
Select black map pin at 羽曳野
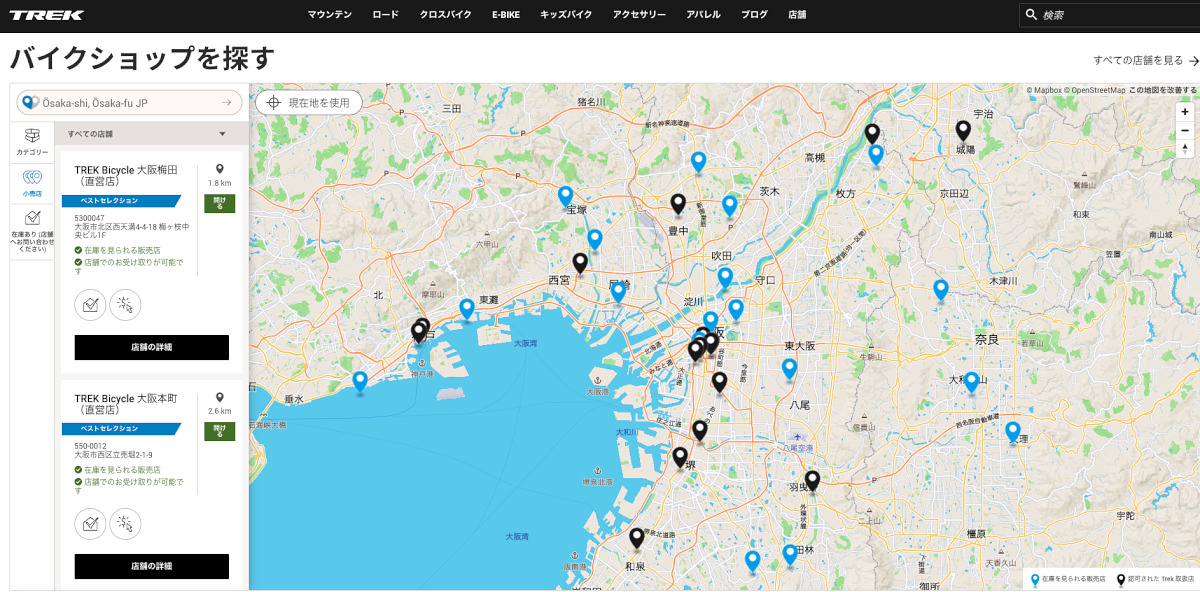tap(812, 481)
